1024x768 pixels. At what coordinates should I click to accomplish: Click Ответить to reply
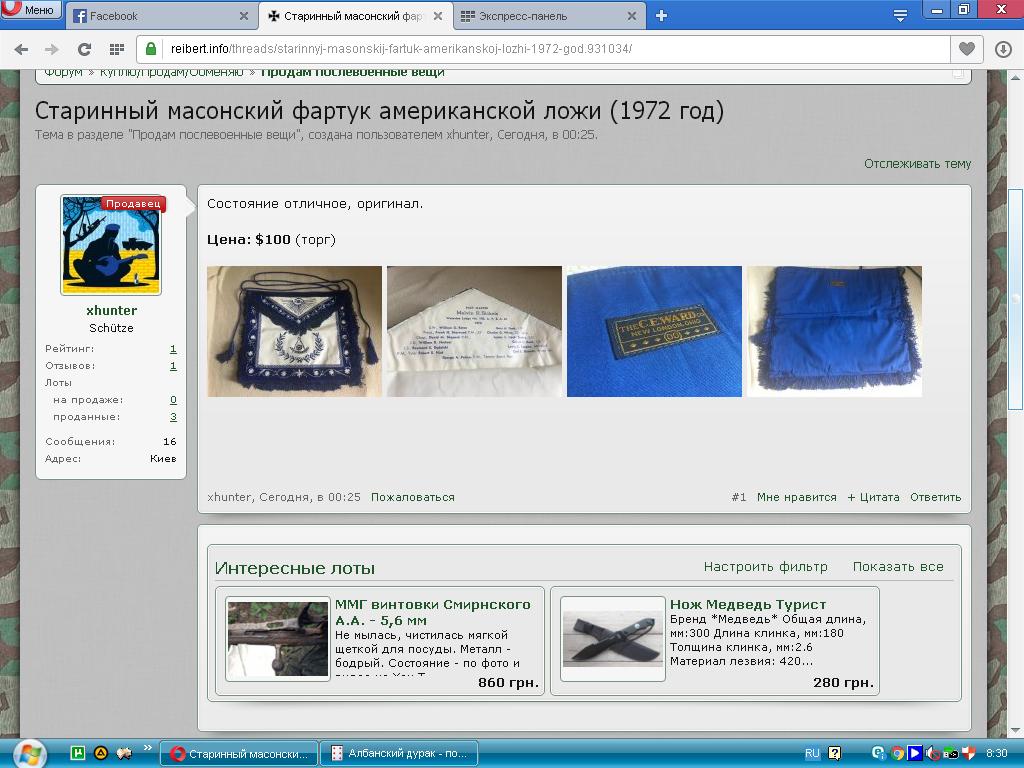[x=936, y=497]
